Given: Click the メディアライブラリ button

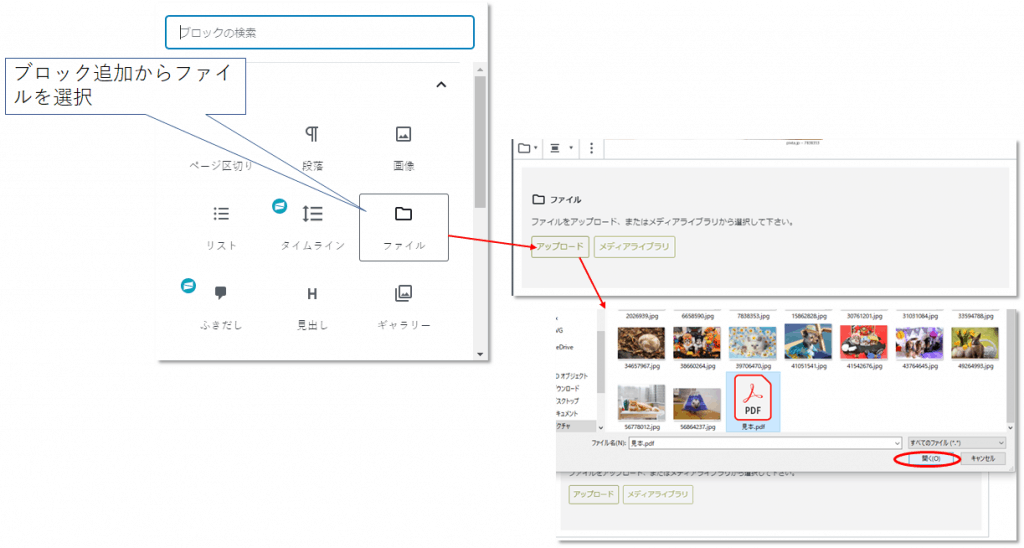Looking at the screenshot, I should [x=634, y=246].
